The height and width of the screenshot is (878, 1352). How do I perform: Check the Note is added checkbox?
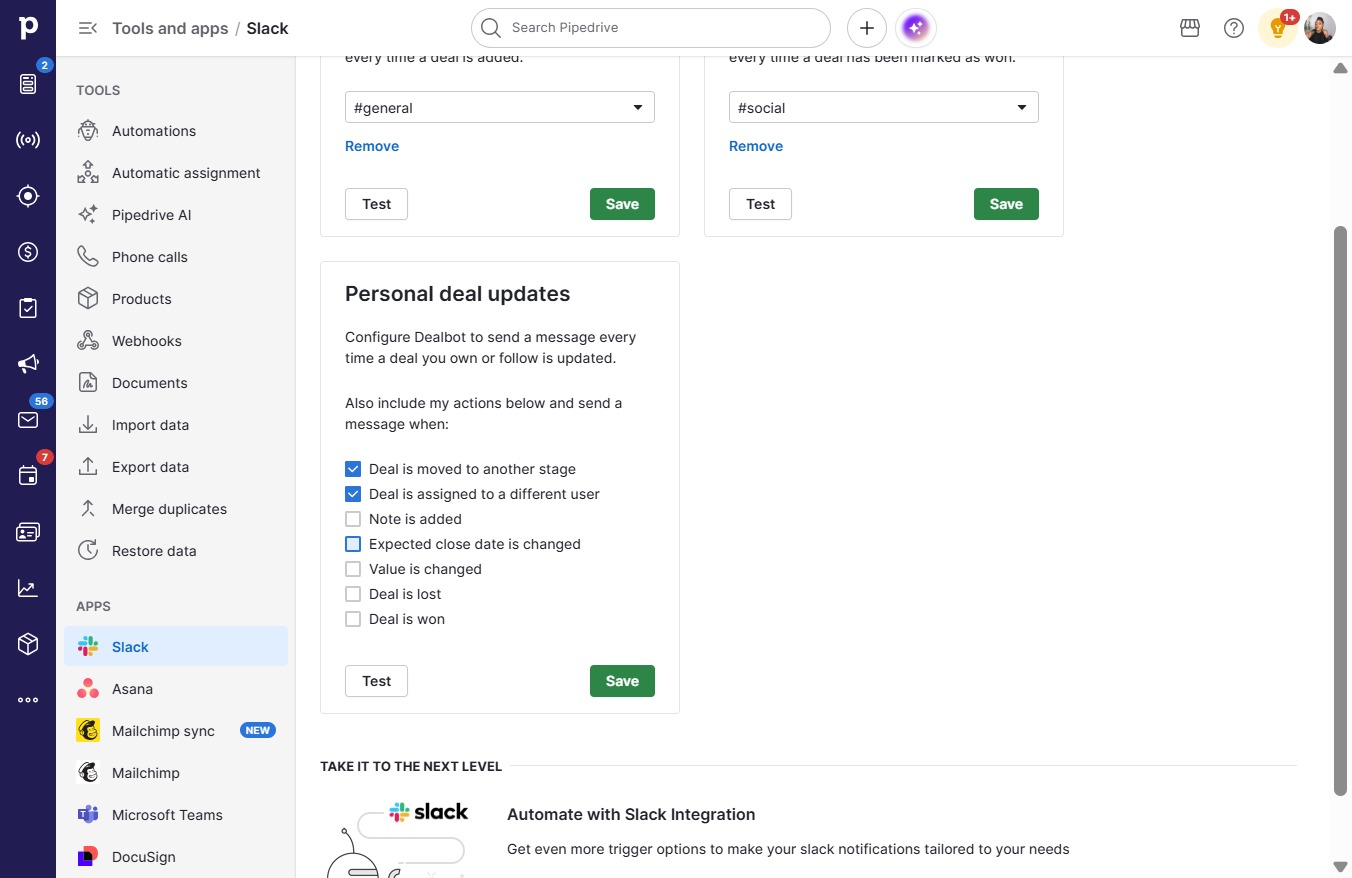(352, 519)
